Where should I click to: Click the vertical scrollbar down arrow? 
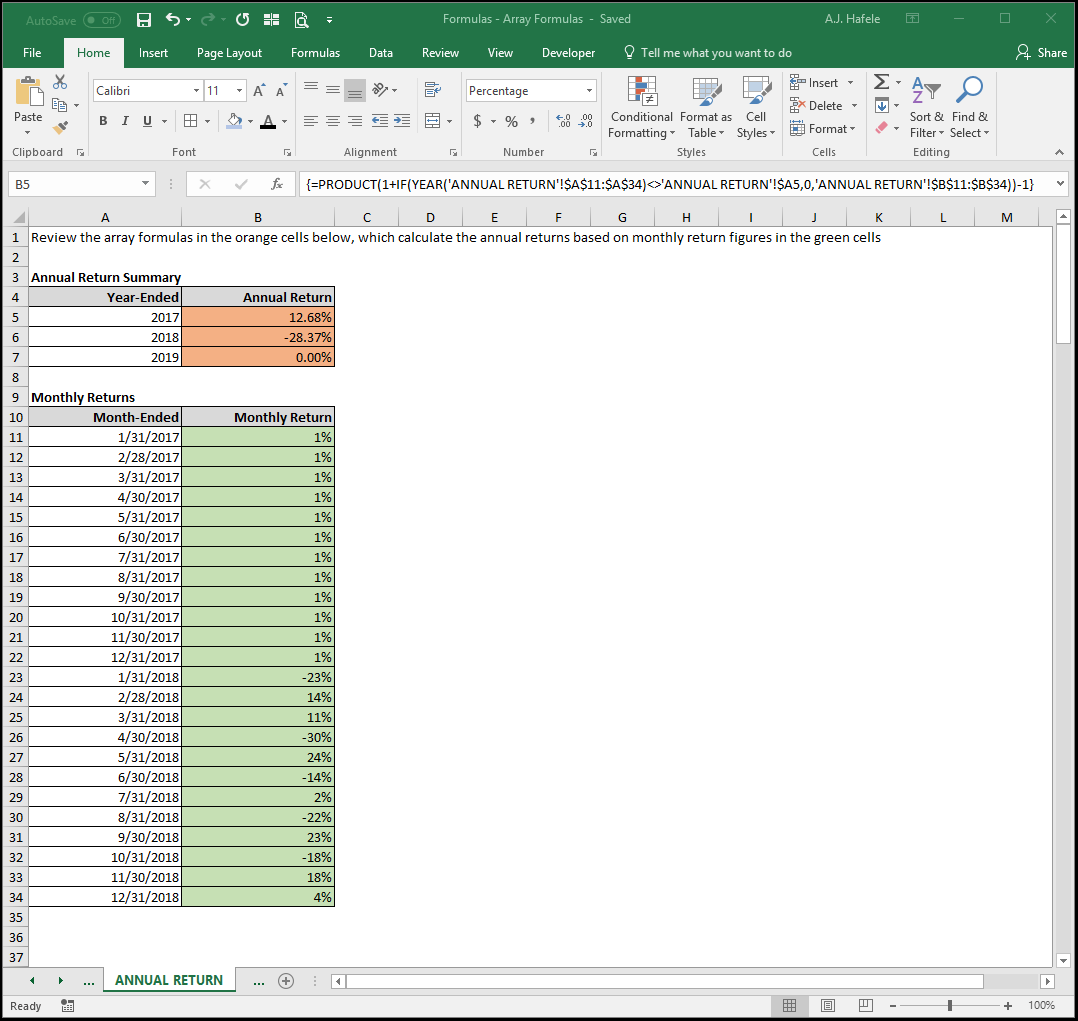point(1063,960)
